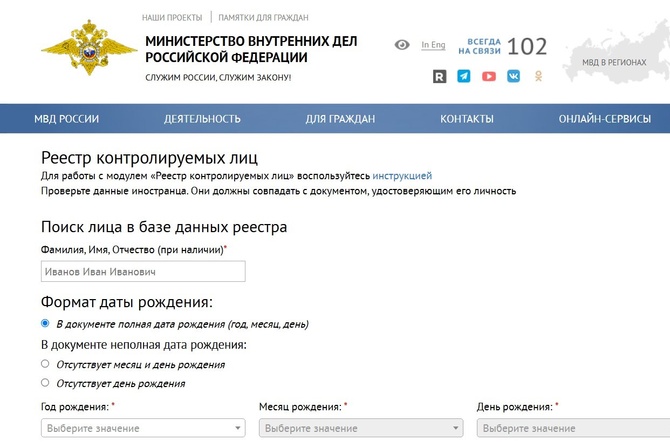Open the VK social icon
Screen dimensions: 670x446
pos(514,76)
